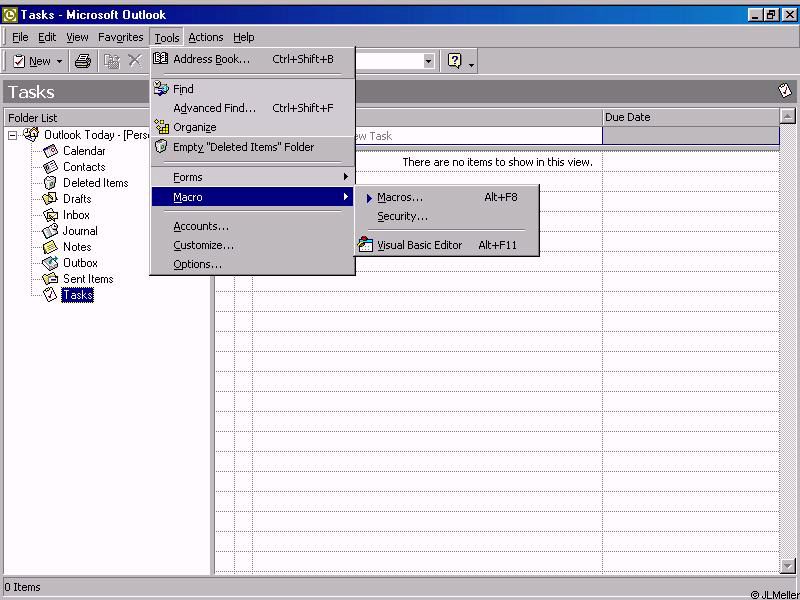The image size is (800, 600).
Task: Select the Contacts folder icon
Action: [50, 167]
